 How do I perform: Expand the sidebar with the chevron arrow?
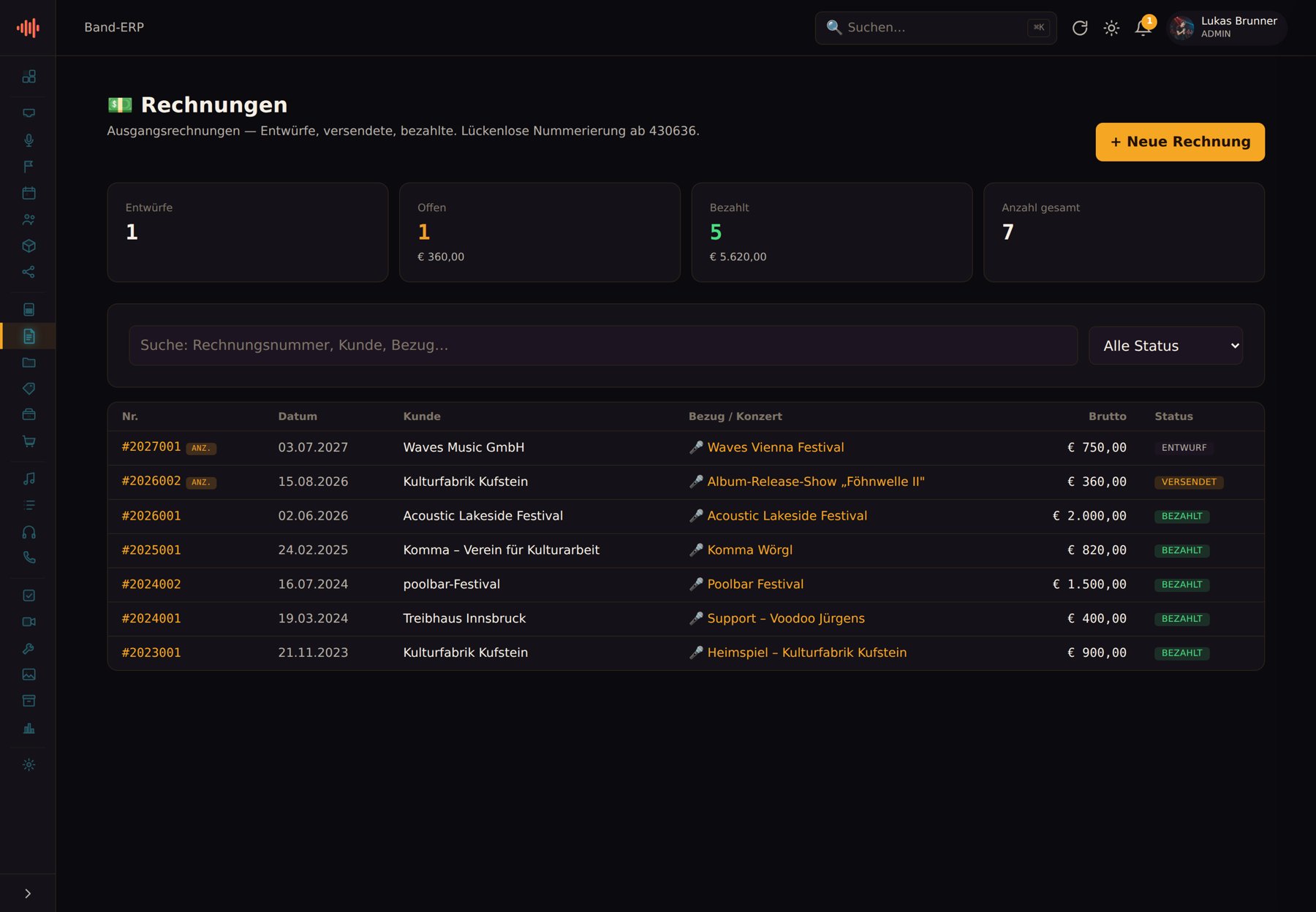coord(28,893)
